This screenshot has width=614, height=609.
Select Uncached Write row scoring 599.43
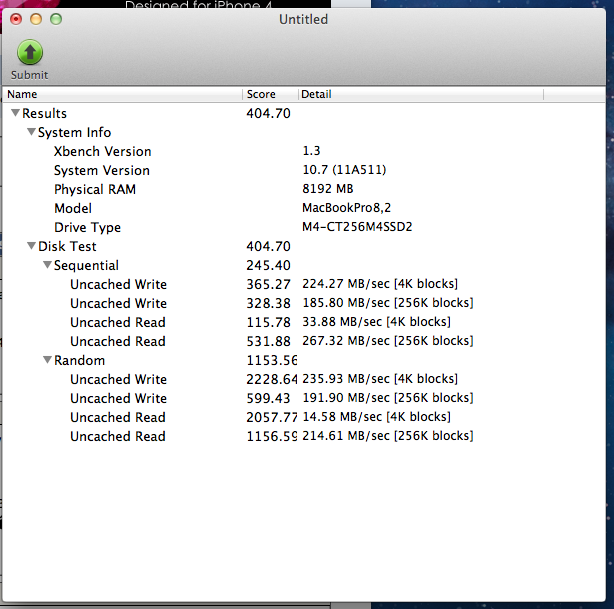[x=304, y=398]
